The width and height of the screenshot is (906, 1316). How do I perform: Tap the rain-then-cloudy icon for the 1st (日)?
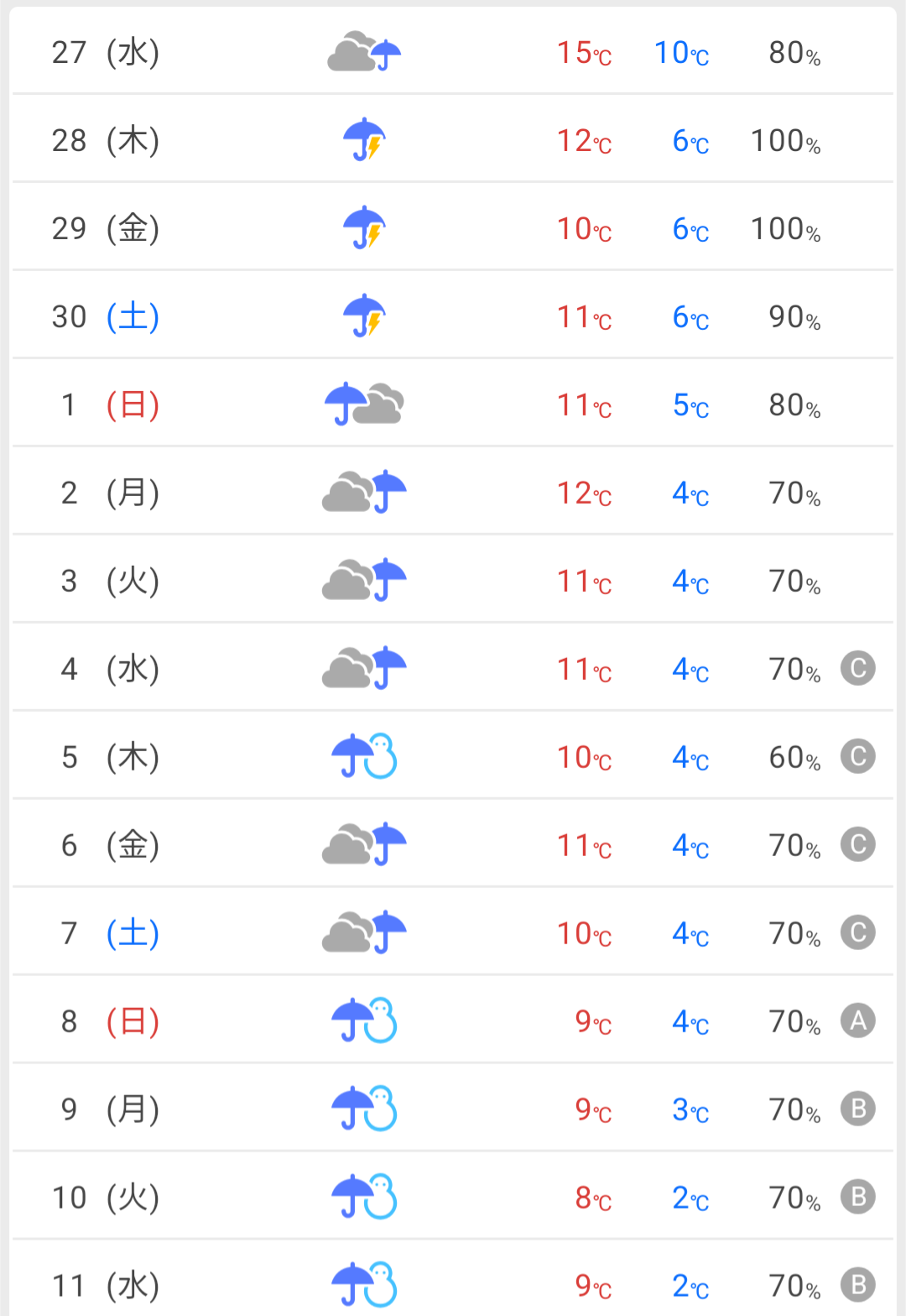364,405
